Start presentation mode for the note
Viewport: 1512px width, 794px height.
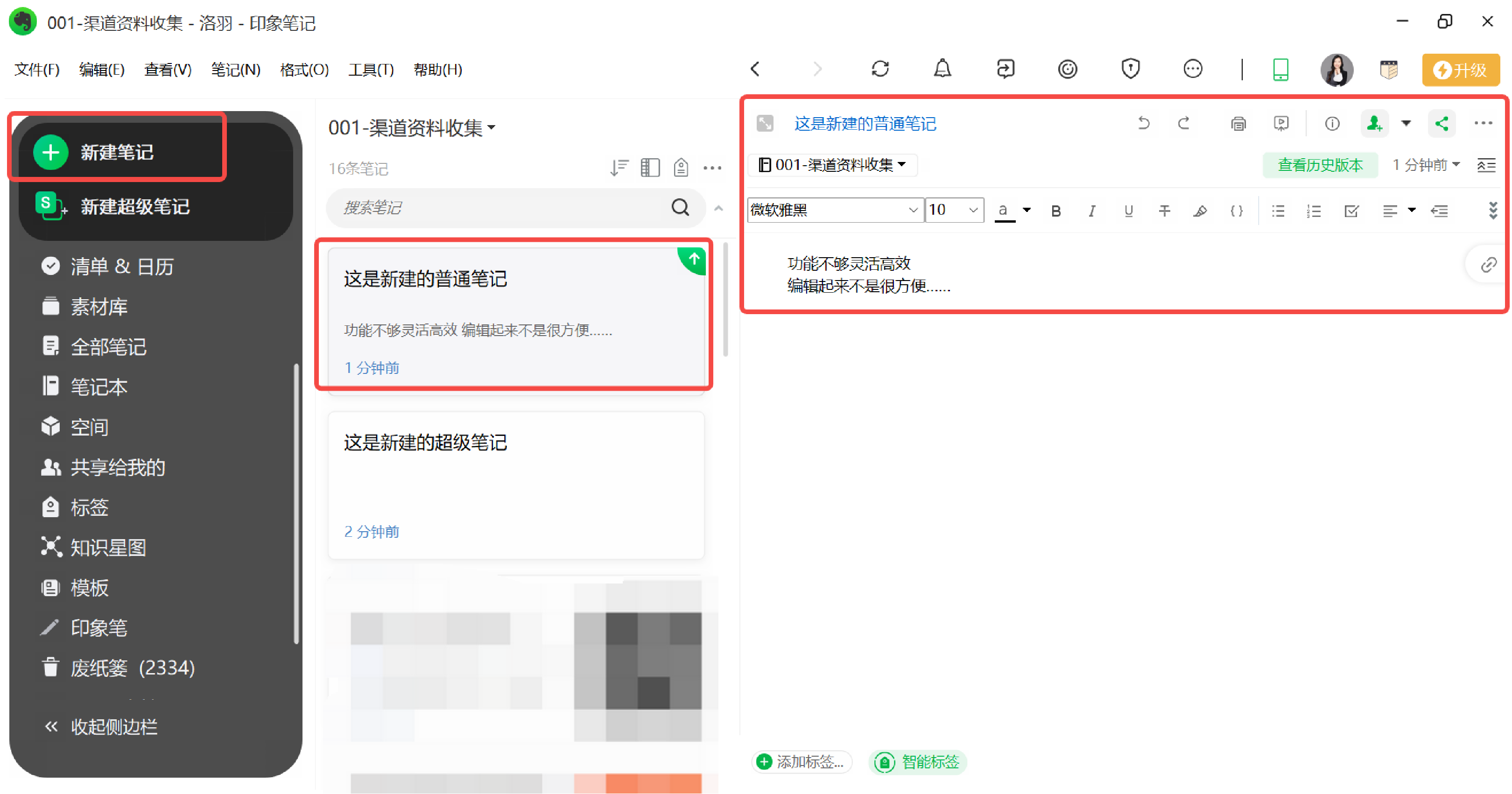1281,123
